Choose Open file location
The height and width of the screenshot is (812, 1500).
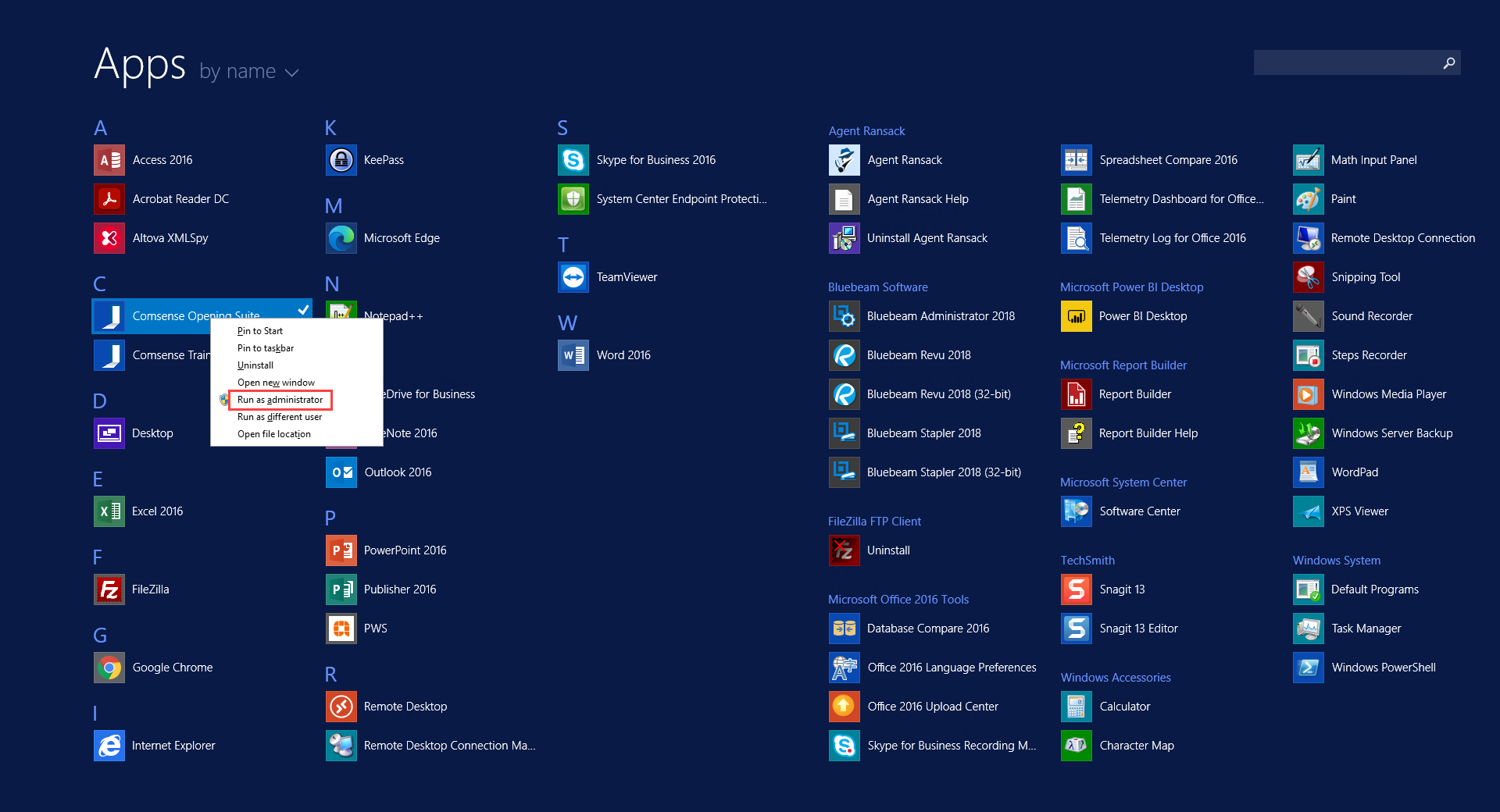(x=274, y=434)
